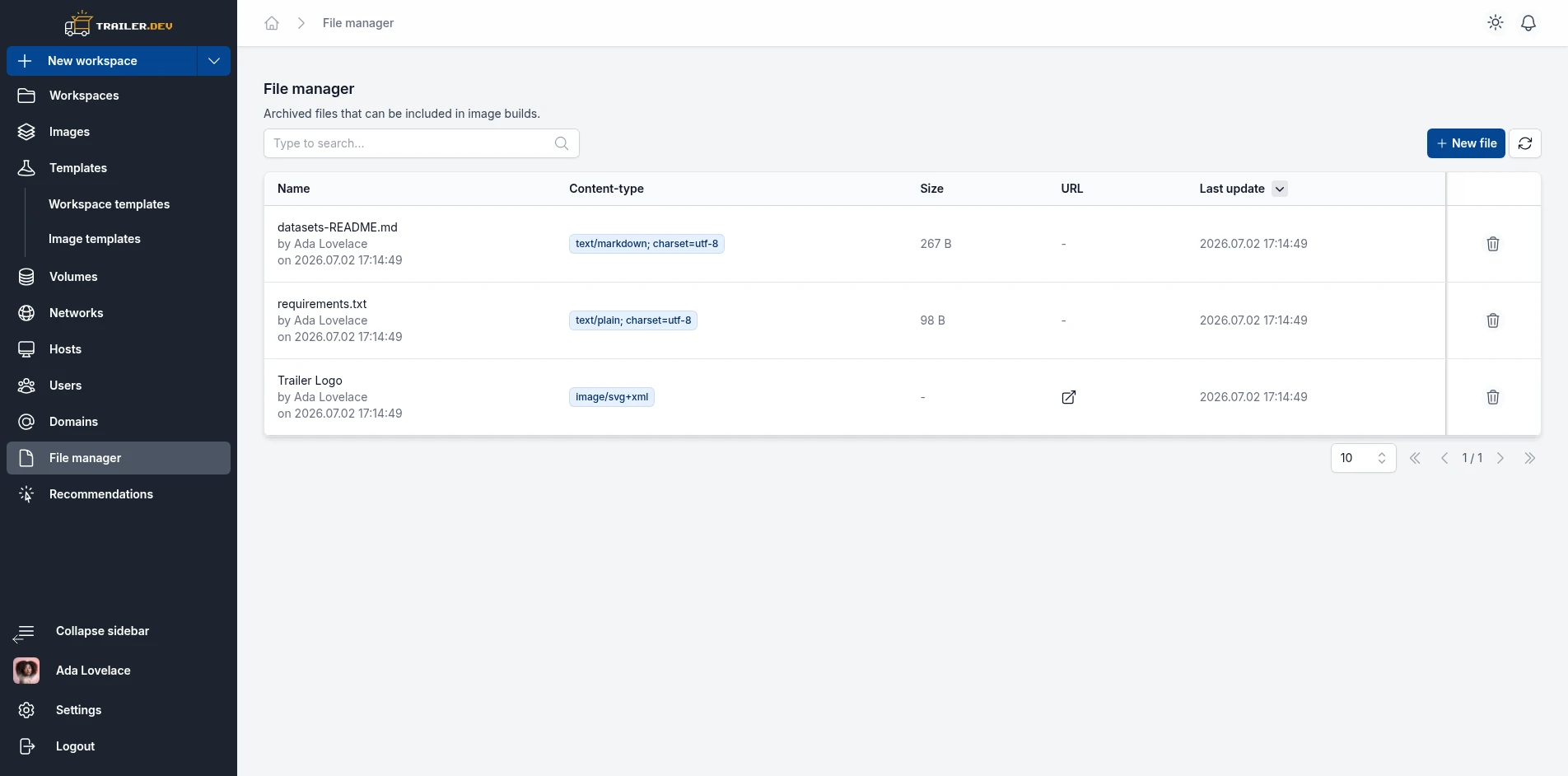Click the URL column header
Image resolution: width=1568 pixels, height=776 pixels.
pyautogui.click(x=1072, y=189)
